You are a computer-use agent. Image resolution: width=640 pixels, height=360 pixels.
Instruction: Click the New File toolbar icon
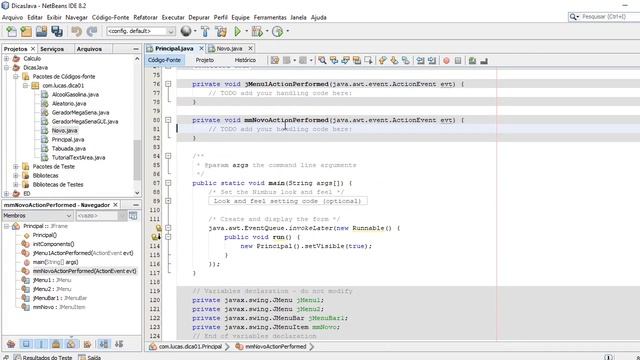[11, 31]
